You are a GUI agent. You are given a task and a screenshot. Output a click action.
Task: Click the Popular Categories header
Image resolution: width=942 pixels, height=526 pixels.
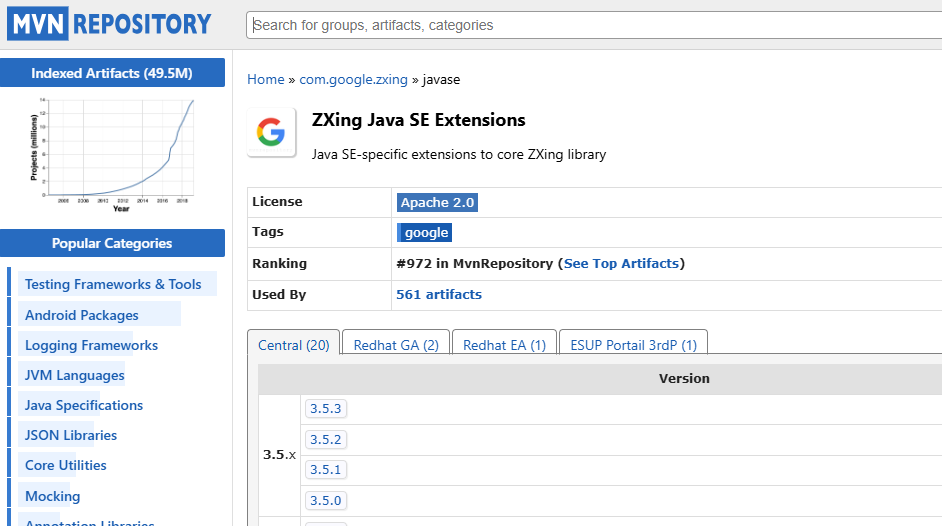coord(112,243)
